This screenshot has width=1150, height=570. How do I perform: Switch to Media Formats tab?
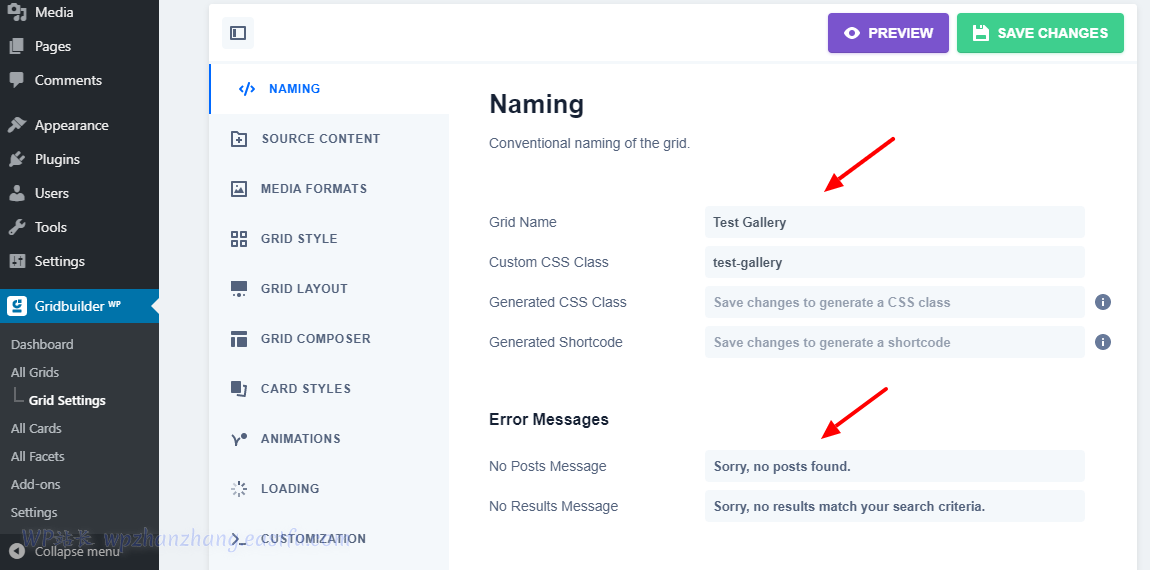(x=329, y=189)
